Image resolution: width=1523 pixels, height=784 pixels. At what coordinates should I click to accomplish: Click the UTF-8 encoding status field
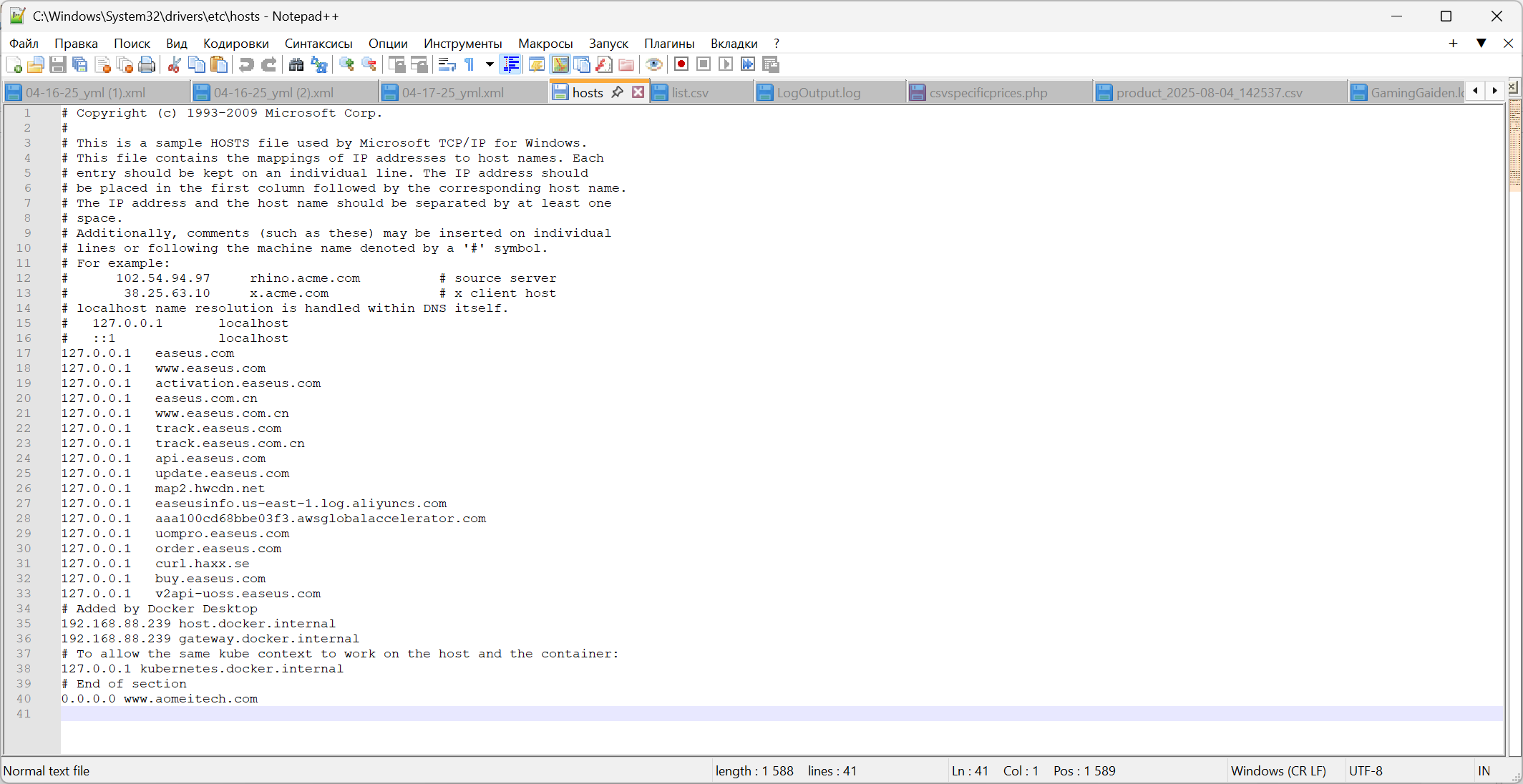1366,770
